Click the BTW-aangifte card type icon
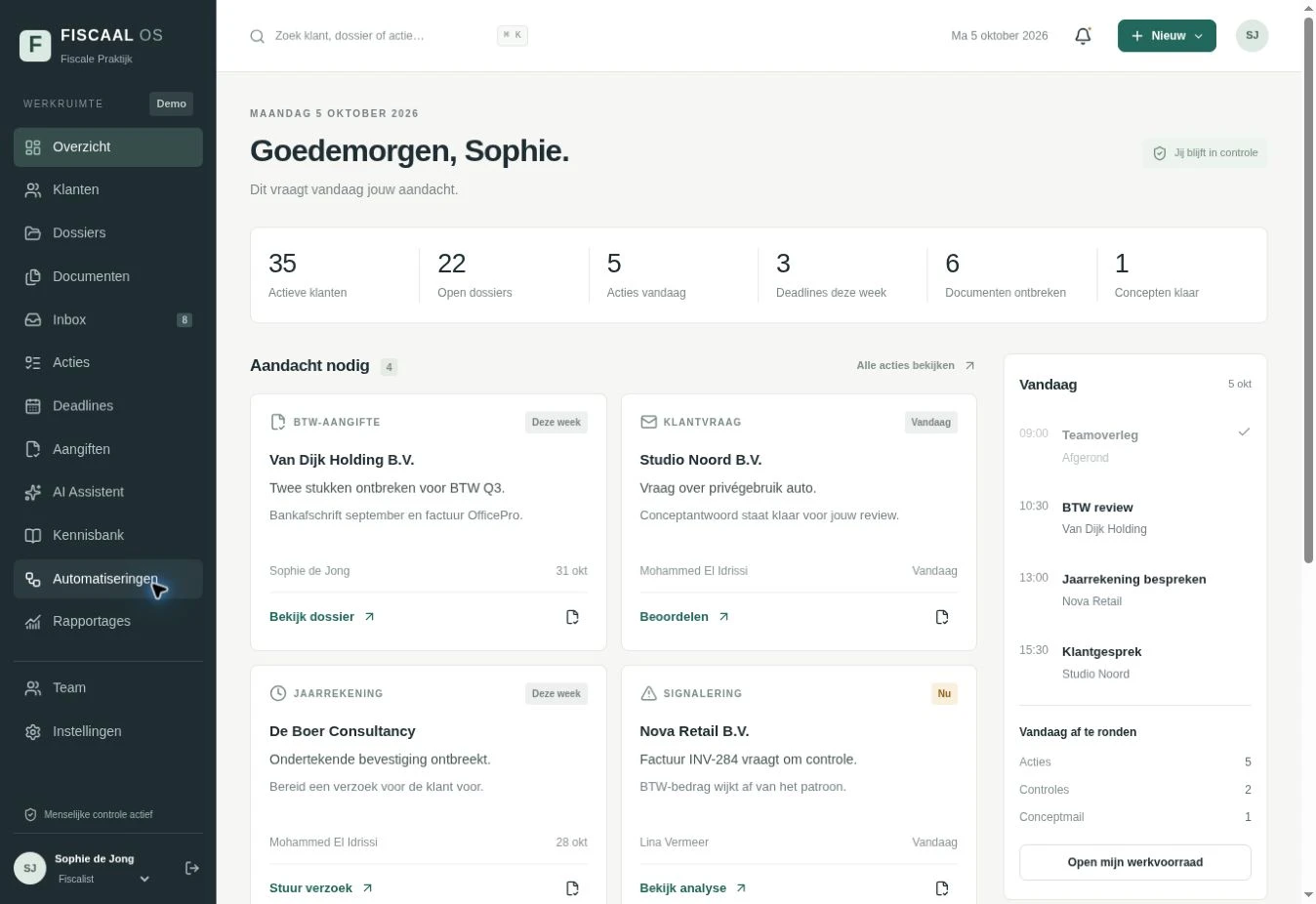The height and width of the screenshot is (904, 1316). [x=278, y=422]
